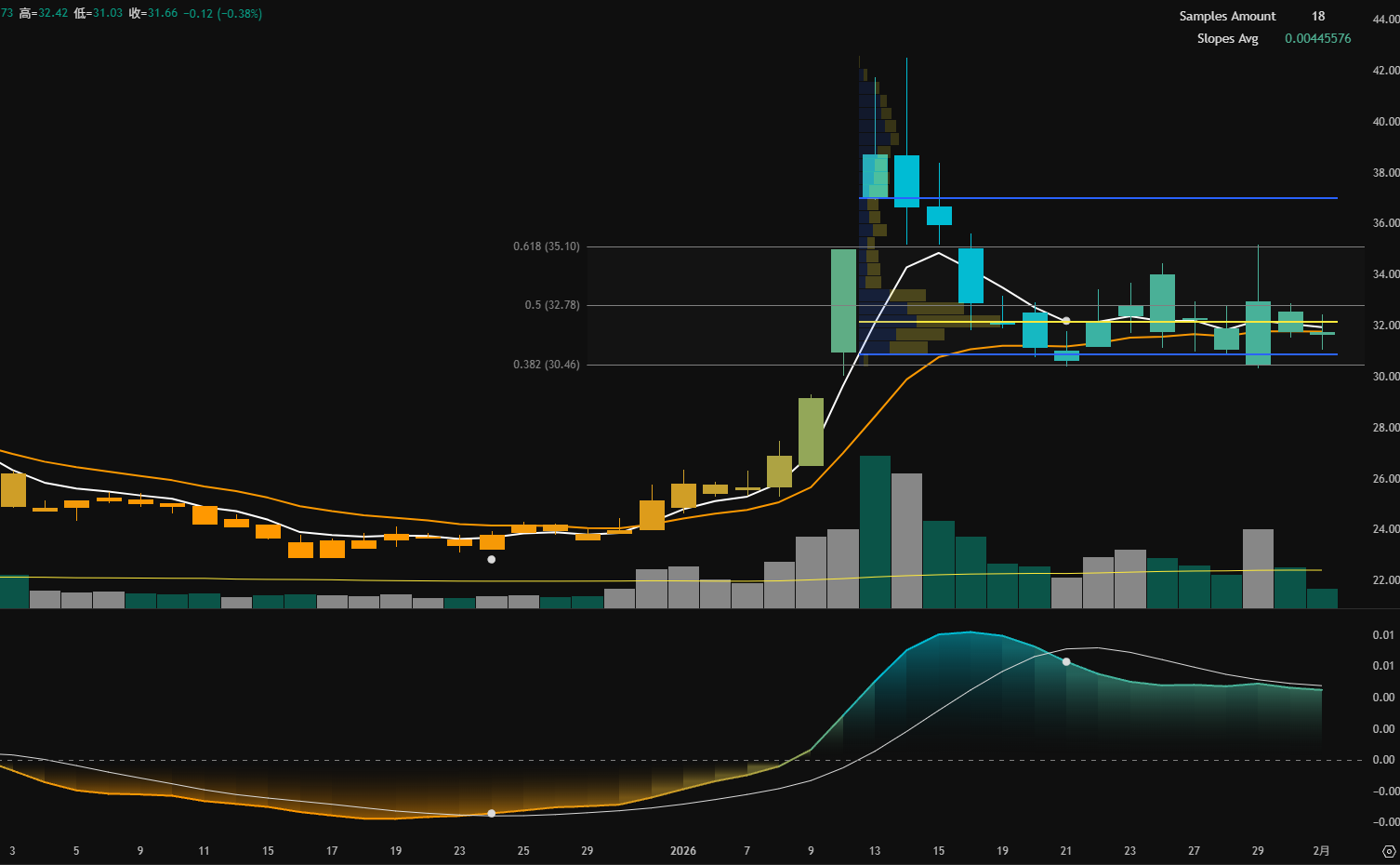Open chart settings hexagon gear icon
This screenshot has width=1400, height=865.
(1389, 851)
